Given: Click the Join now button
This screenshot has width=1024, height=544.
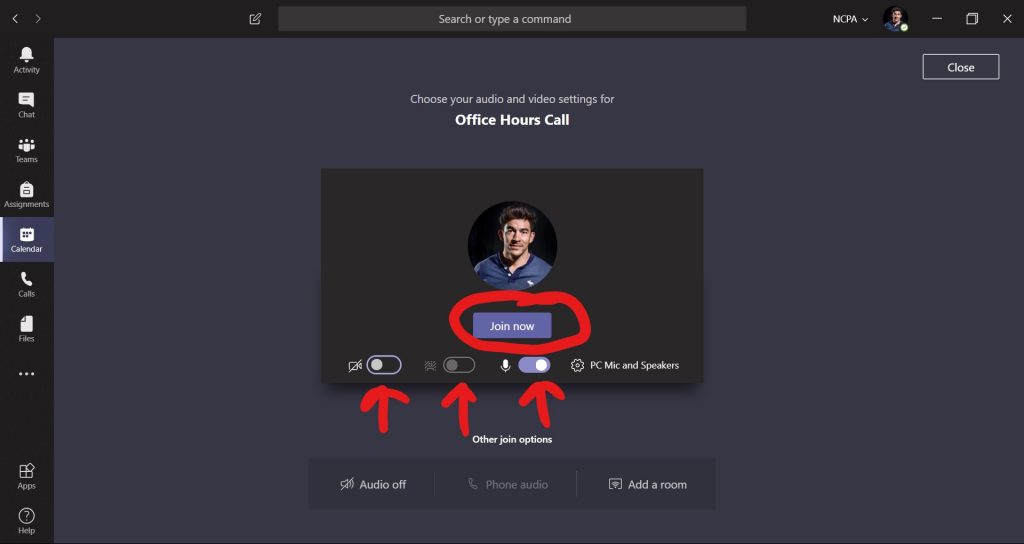Looking at the screenshot, I should click(512, 326).
